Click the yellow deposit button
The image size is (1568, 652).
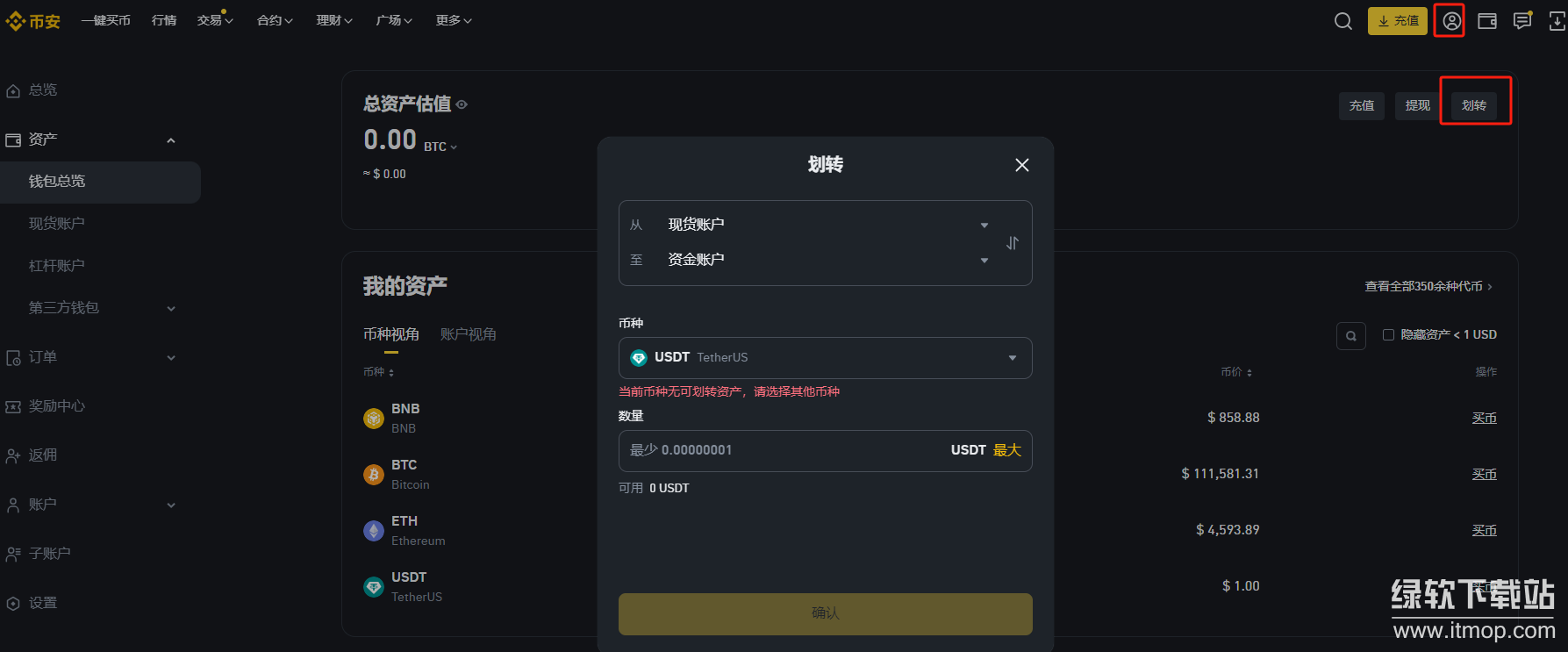click(1397, 21)
